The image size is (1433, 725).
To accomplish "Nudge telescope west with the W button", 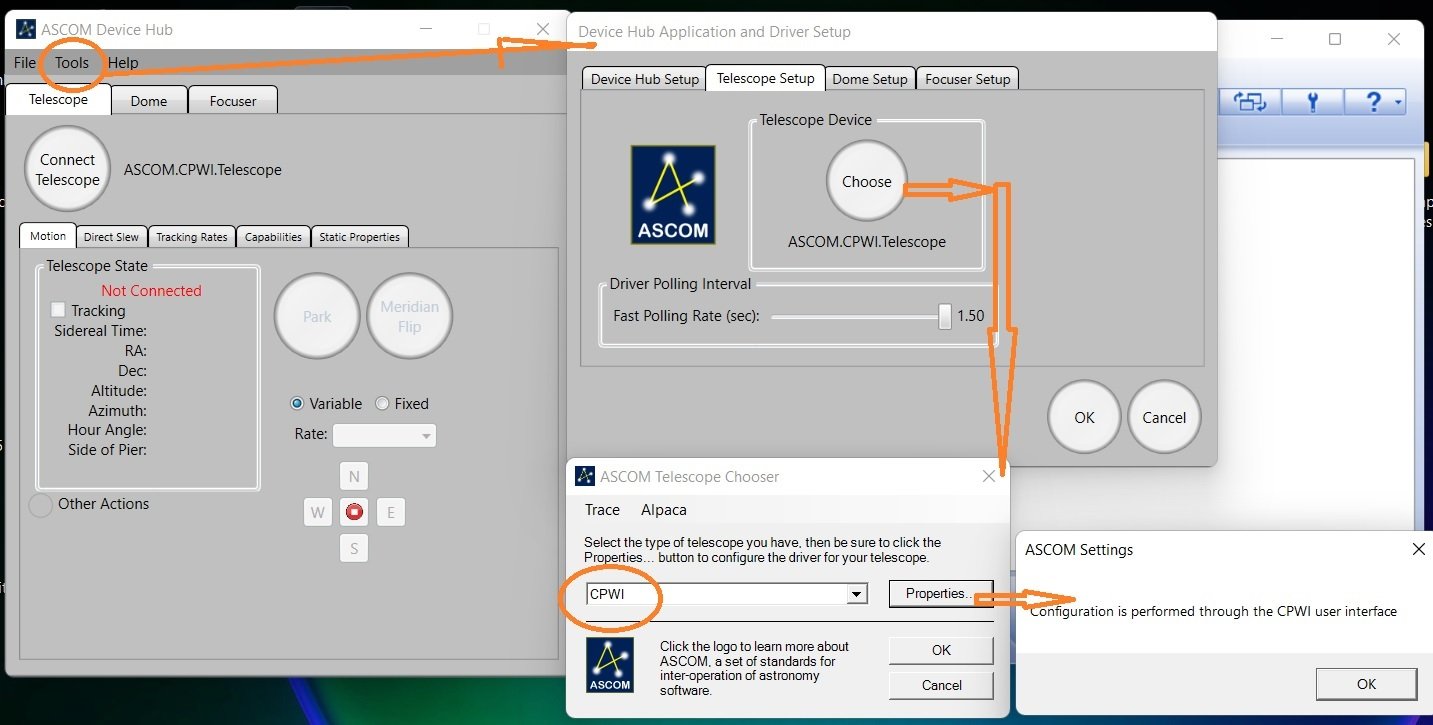I will click(x=318, y=512).
